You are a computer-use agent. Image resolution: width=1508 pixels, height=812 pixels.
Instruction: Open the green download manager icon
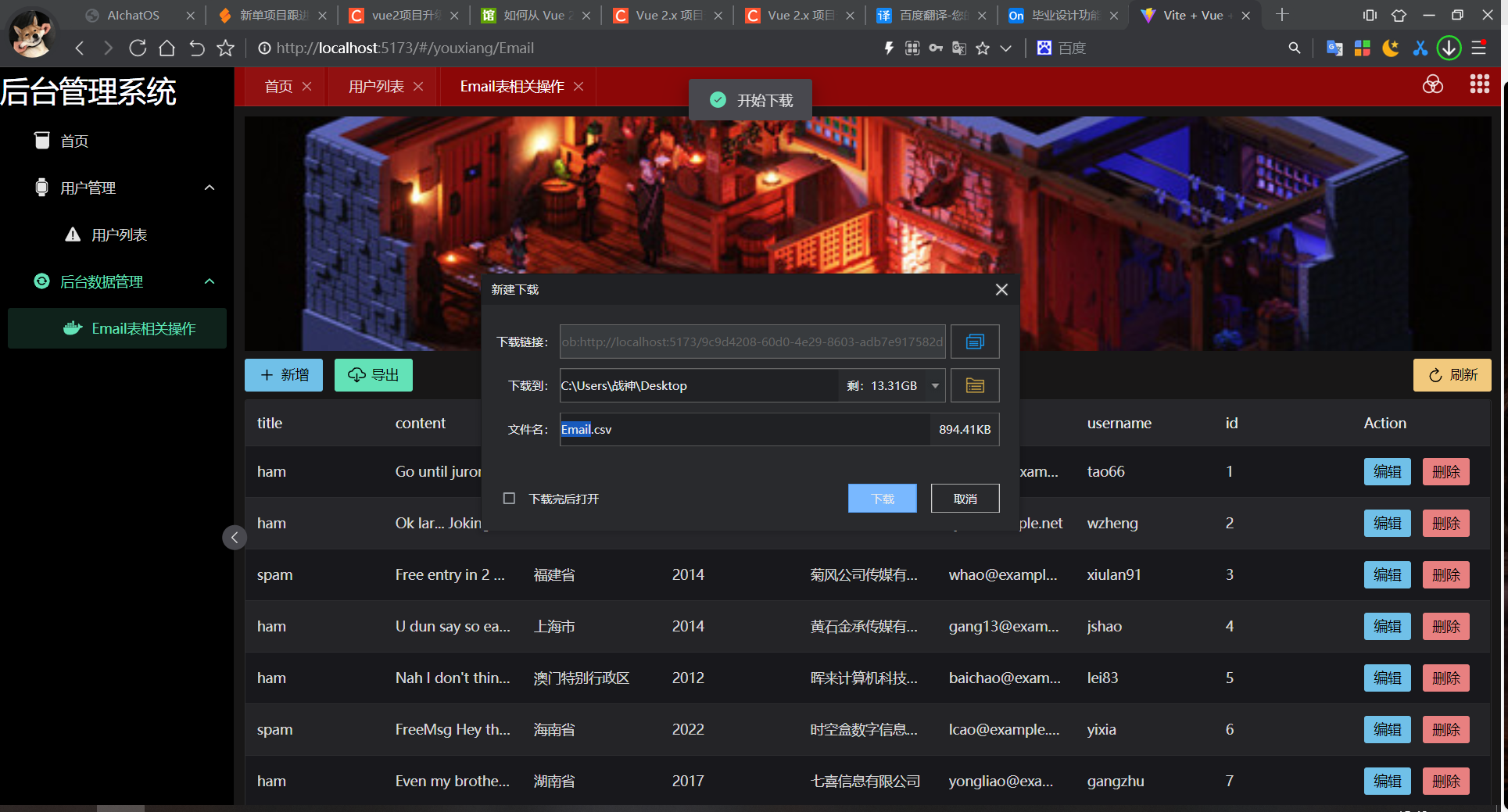pyautogui.click(x=1449, y=48)
